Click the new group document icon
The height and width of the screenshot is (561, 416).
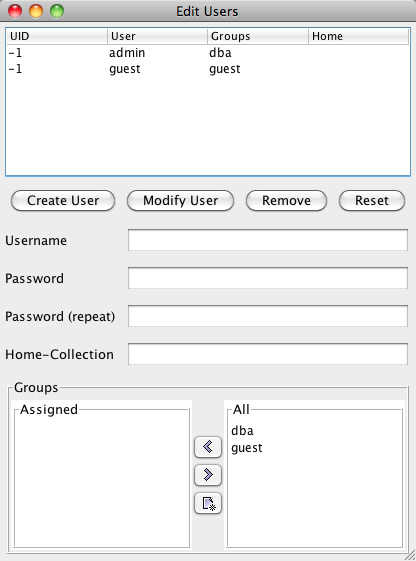point(208,503)
